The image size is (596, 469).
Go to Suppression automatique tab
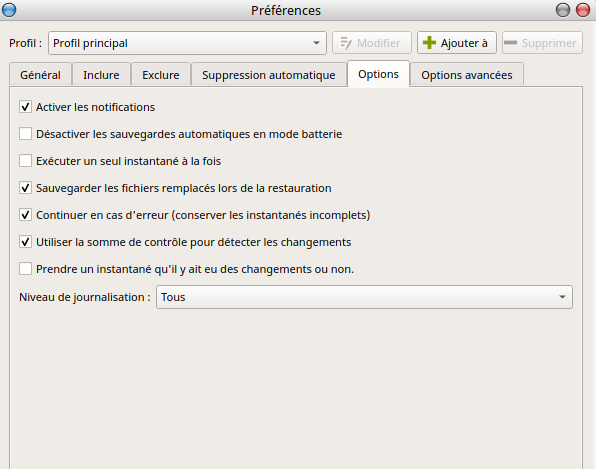[x=269, y=75]
